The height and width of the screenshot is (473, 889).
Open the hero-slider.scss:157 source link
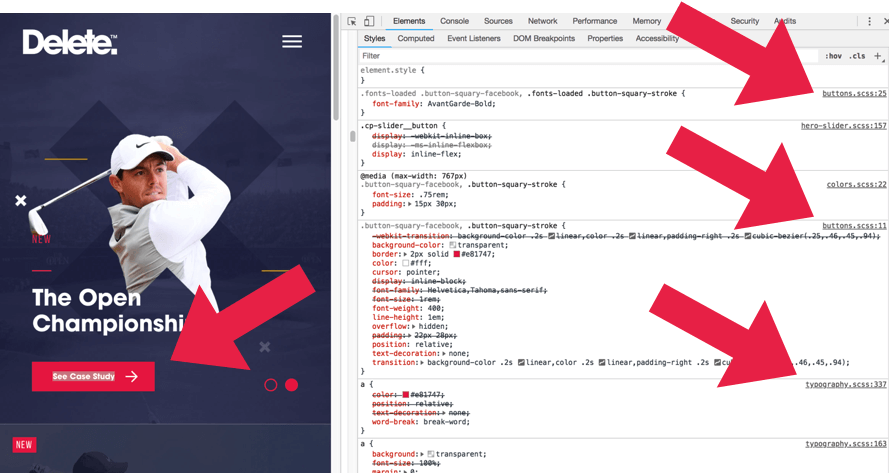843,126
